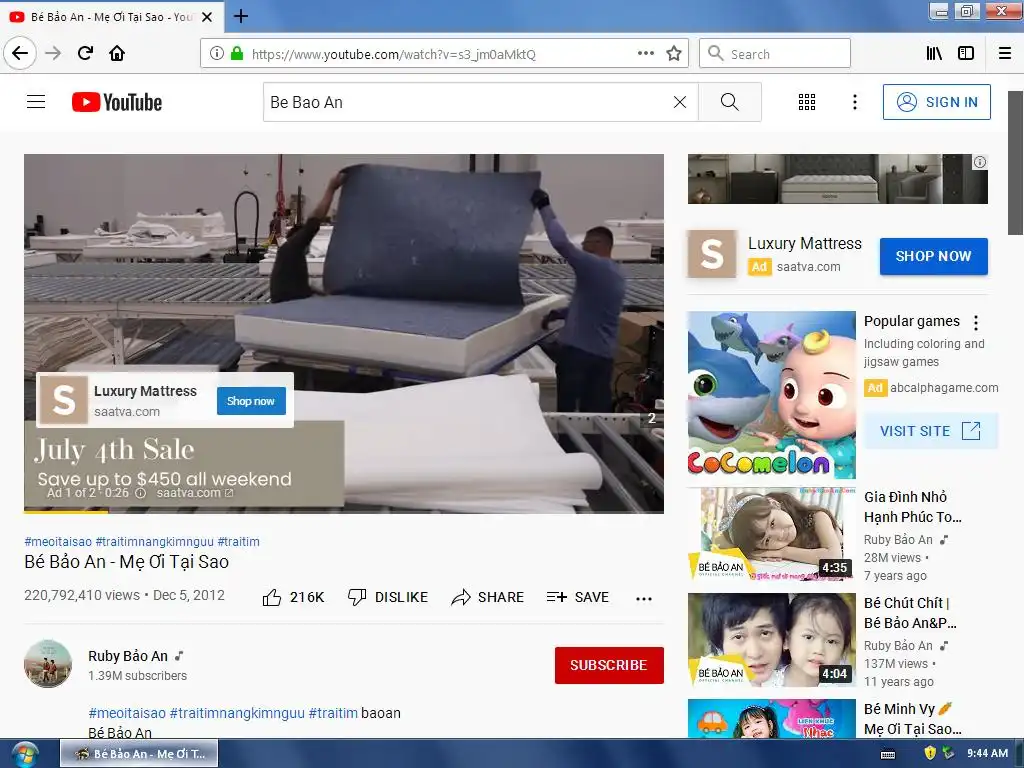1024x768 pixels.
Task: Go to YouTube home via logo
Action: coord(117,102)
